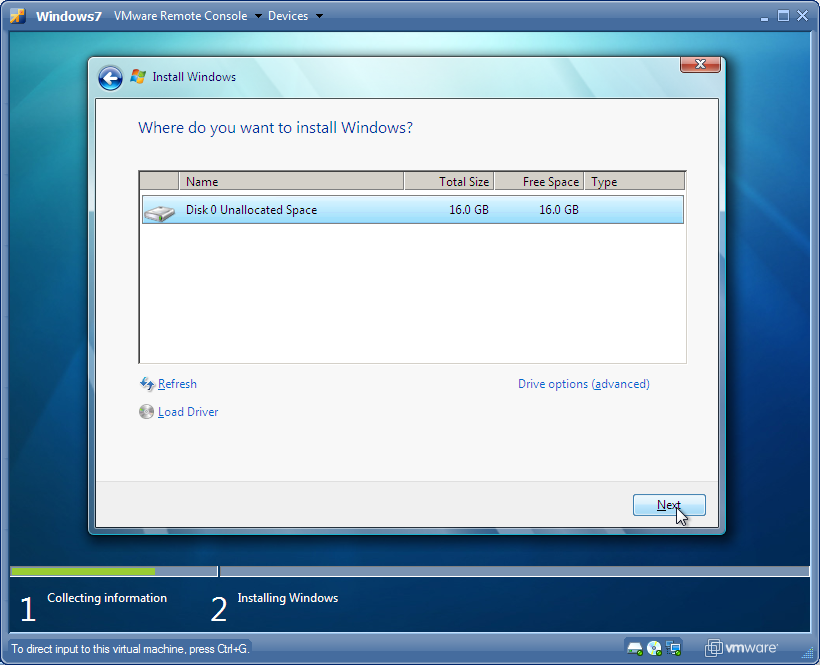Click the blue back arrow button
This screenshot has width=820, height=665.
click(110, 78)
